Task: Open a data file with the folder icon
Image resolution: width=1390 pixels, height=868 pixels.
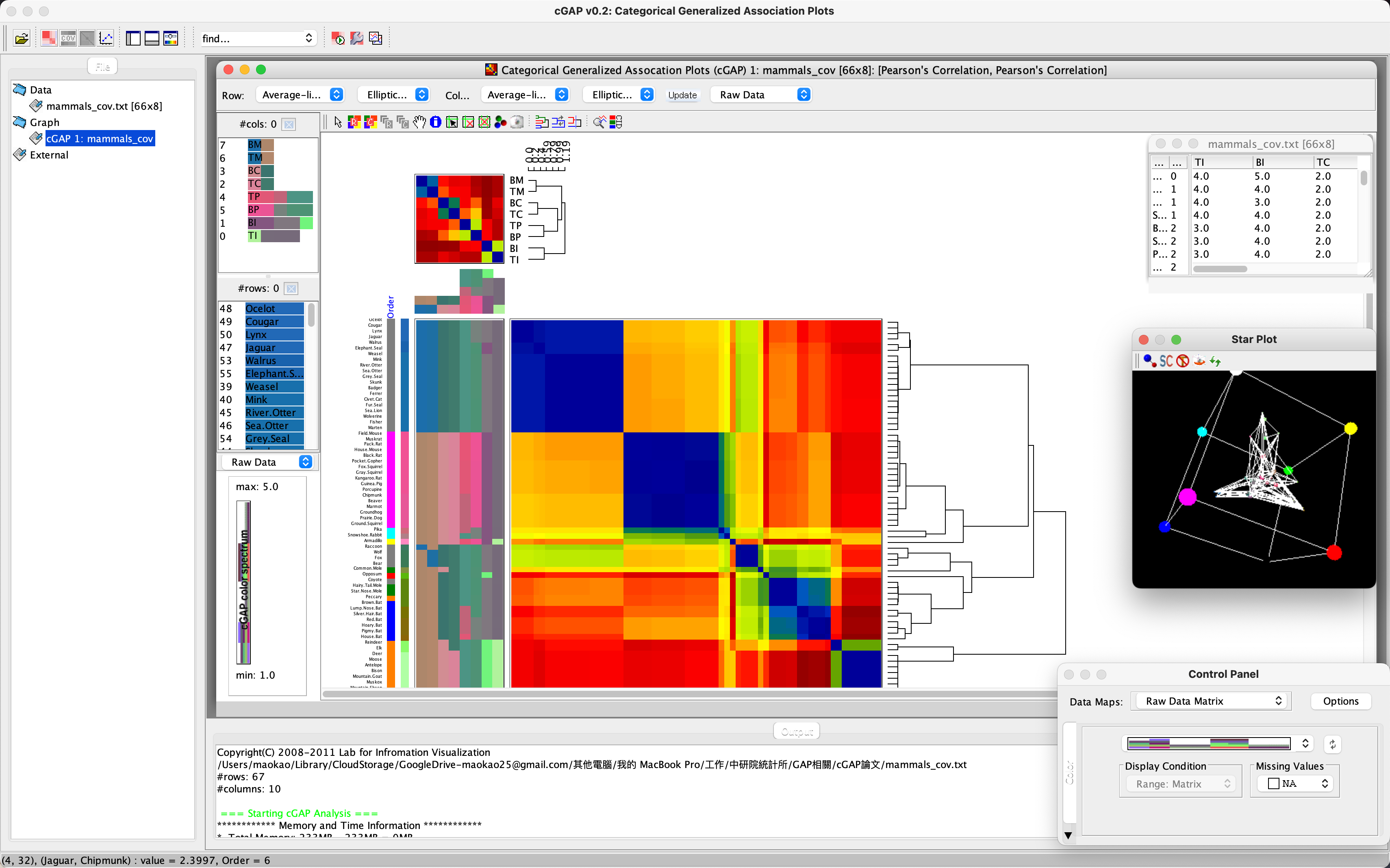Action: [x=22, y=38]
